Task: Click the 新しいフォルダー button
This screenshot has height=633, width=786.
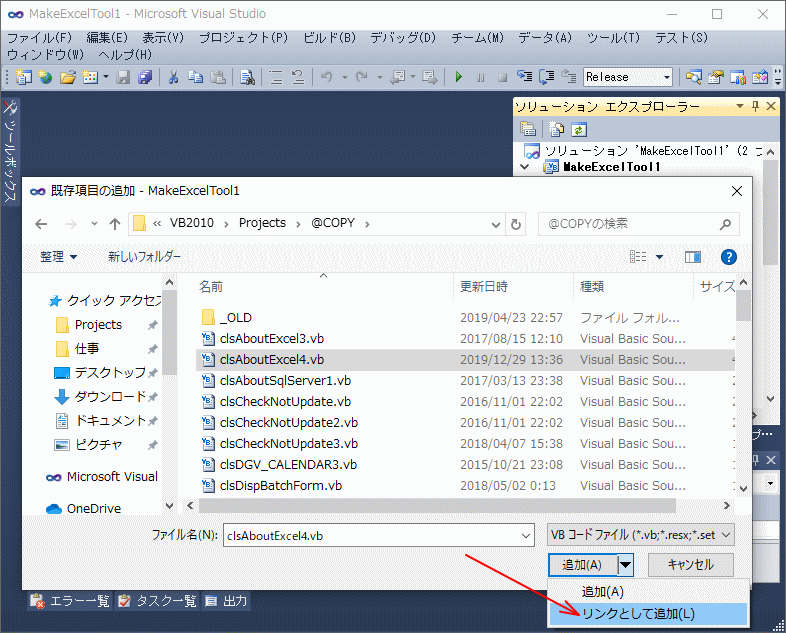Action: click(144, 257)
